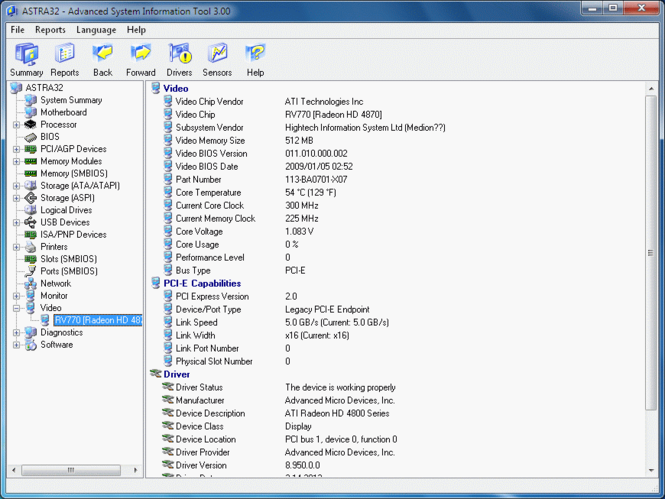Open the Reports toolbar icon
The width and height of the screenshot is (665, 499).
pyautogui.click(x=64, y=60)
